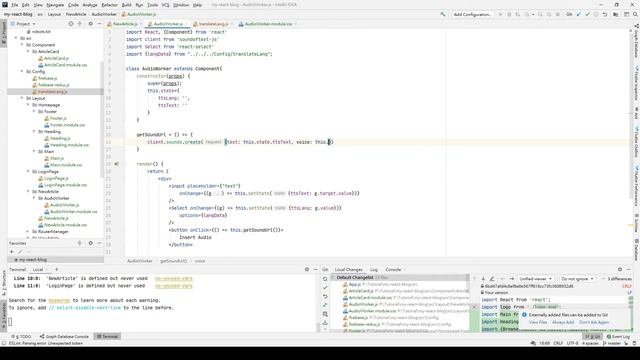Switch to the translateLang.js editor tab
Screen dimensions: 640x360
[x=213, y=24]
